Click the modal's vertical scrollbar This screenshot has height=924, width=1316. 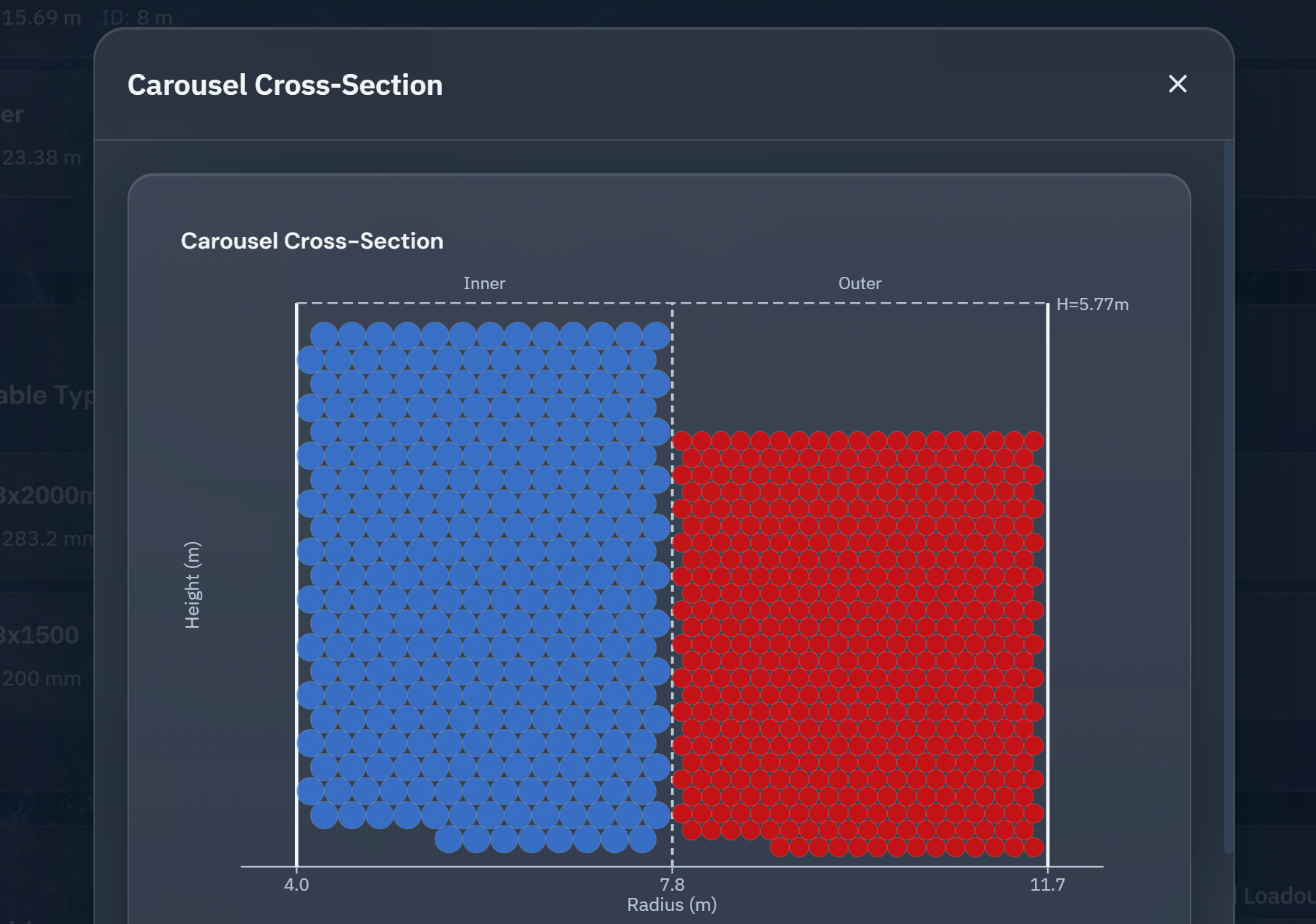(1228, 497)
